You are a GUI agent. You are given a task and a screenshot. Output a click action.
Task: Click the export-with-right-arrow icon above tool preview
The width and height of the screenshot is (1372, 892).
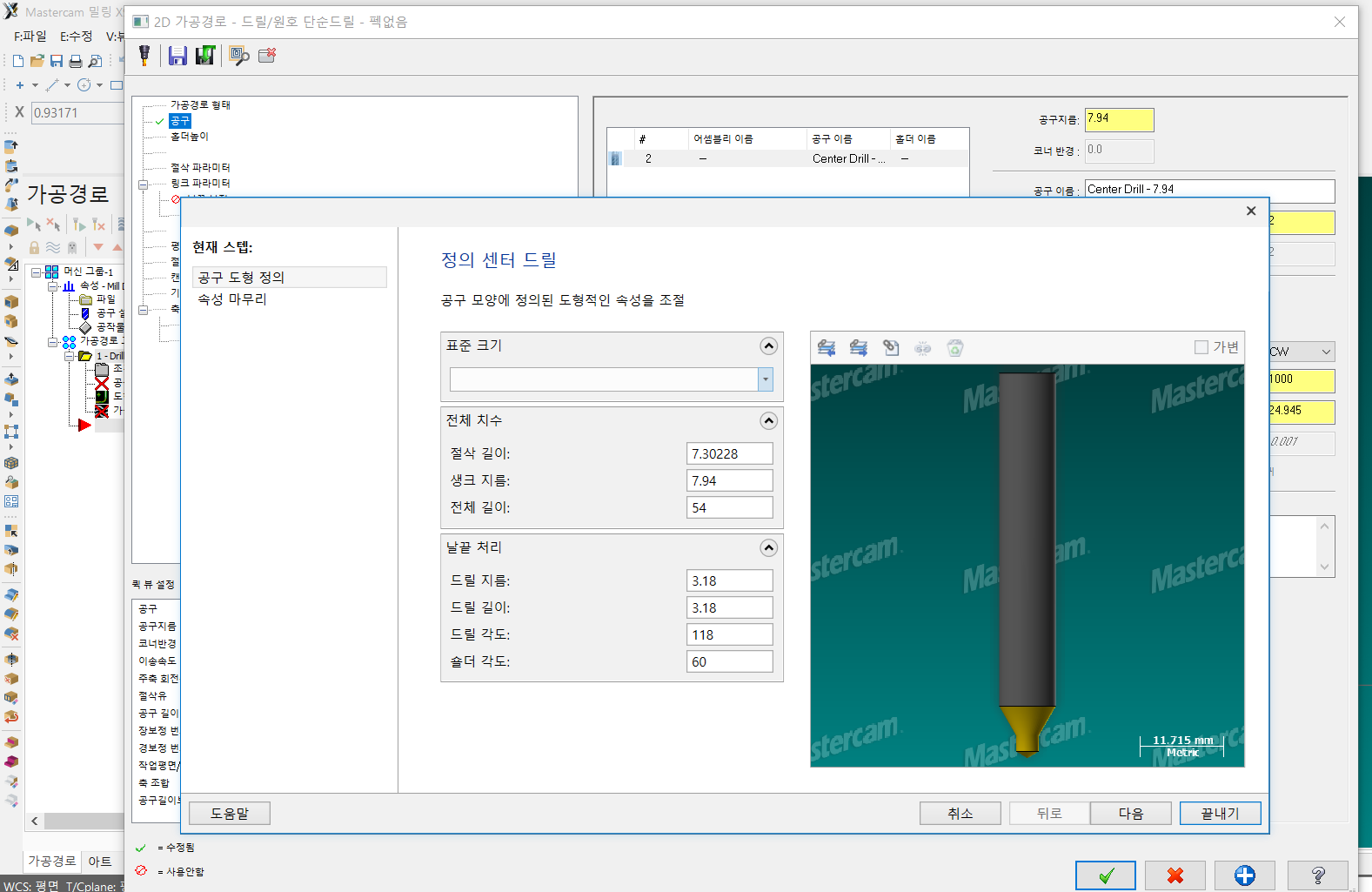(x=859, y=348)
